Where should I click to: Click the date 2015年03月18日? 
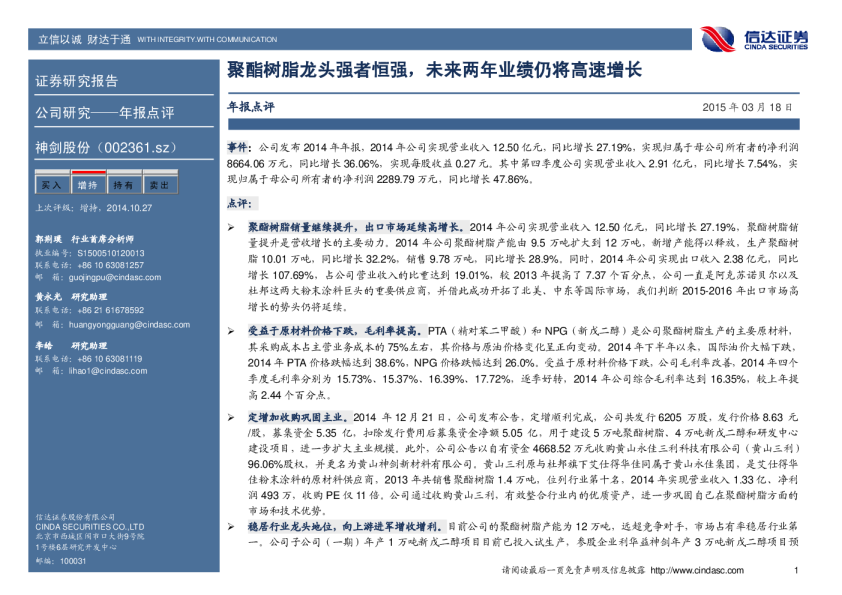tap(747, 107)
